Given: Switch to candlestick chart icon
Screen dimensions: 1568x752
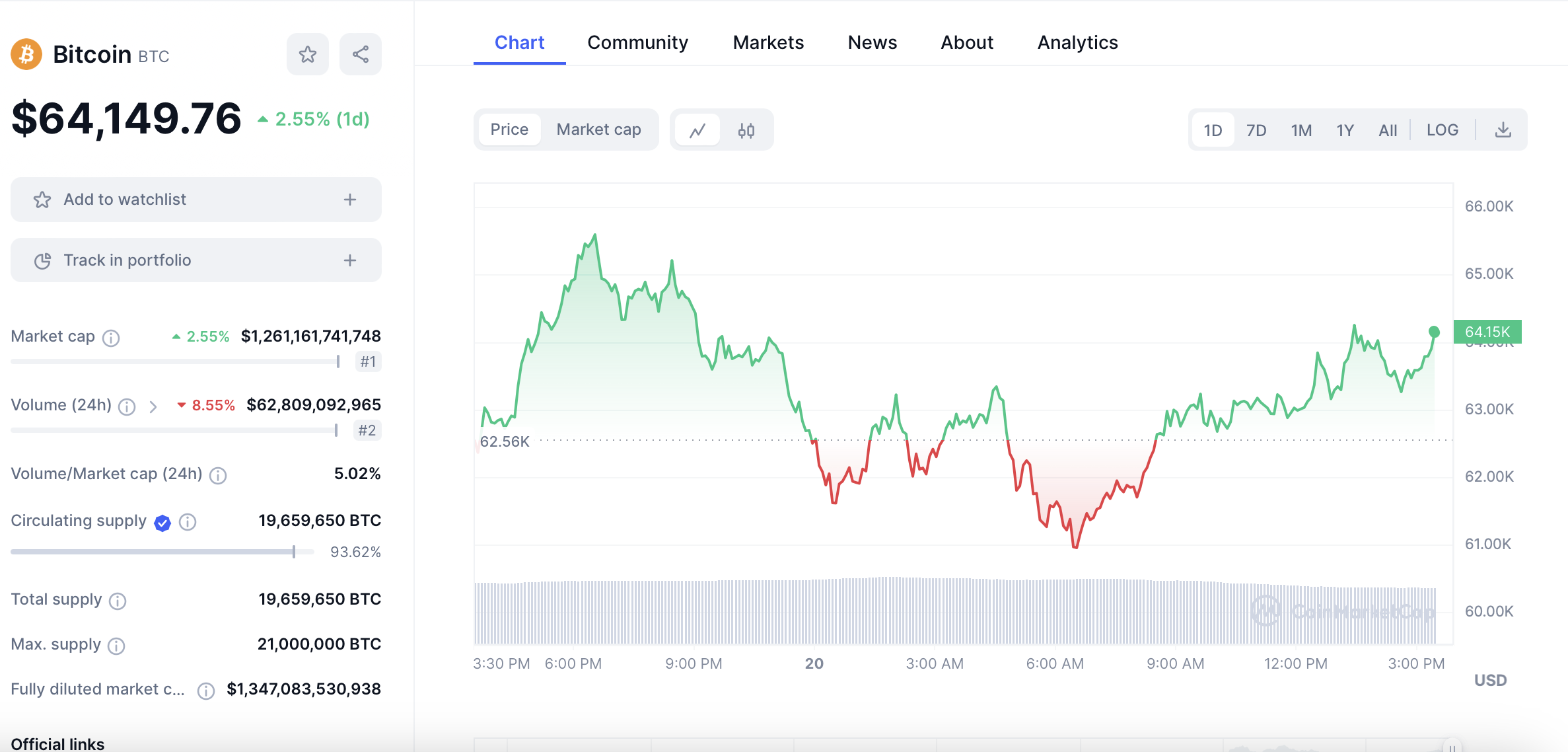Looking at the screenshot, I should tap(746, 130).
